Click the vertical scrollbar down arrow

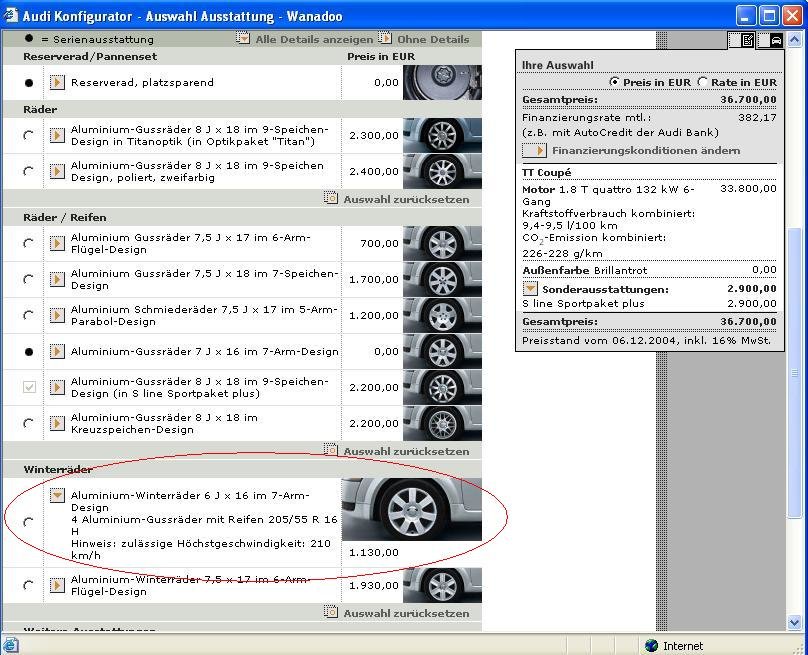796,621
